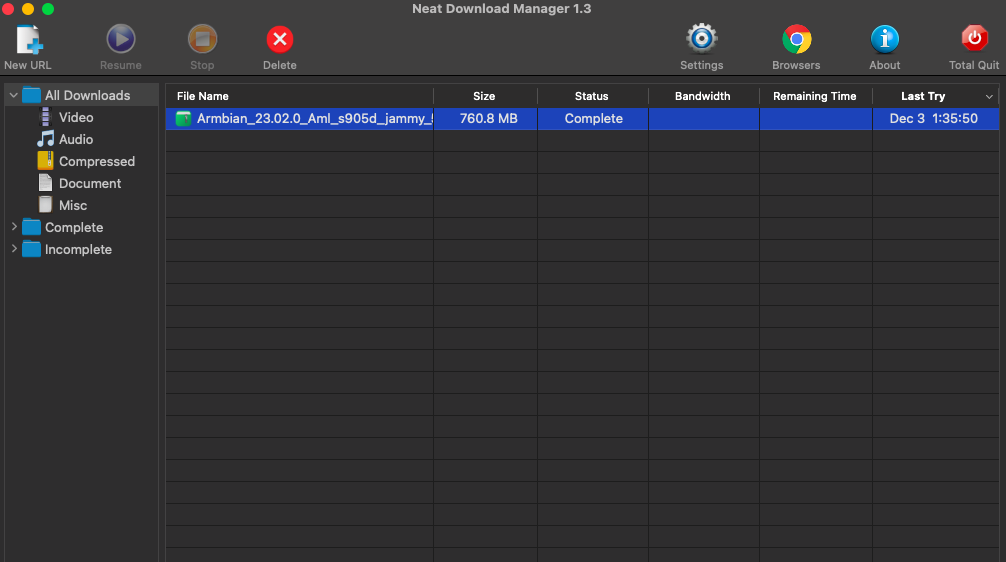This screenshot has width=1006, height=562.
Task: Click the Complete folder icon
Action: (x=31, y=227)
